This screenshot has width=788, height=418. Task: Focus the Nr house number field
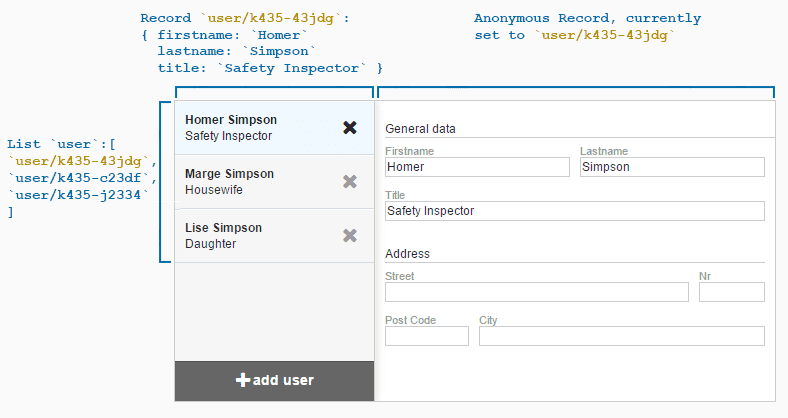pos(732,292)
